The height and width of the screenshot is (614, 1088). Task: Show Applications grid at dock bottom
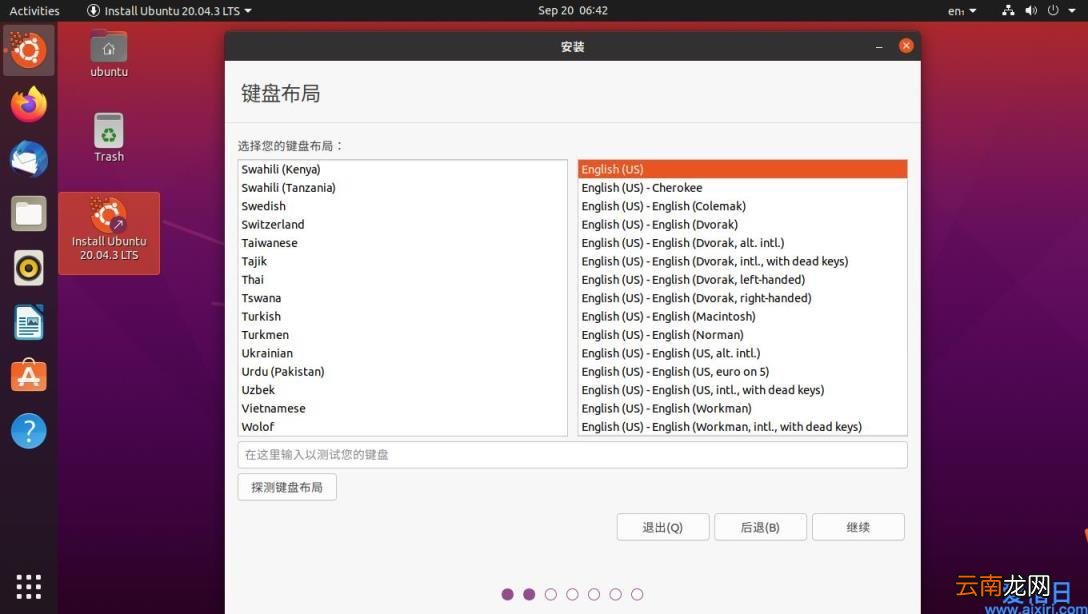pos(28,586)
